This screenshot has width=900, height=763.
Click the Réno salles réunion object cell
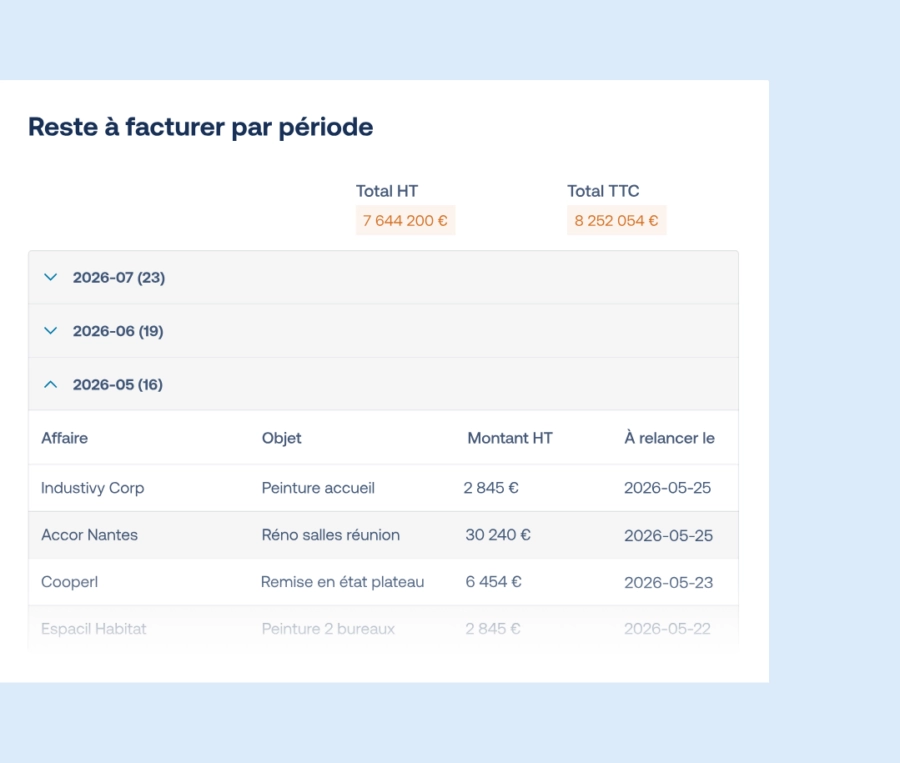[x=330, y=535]
